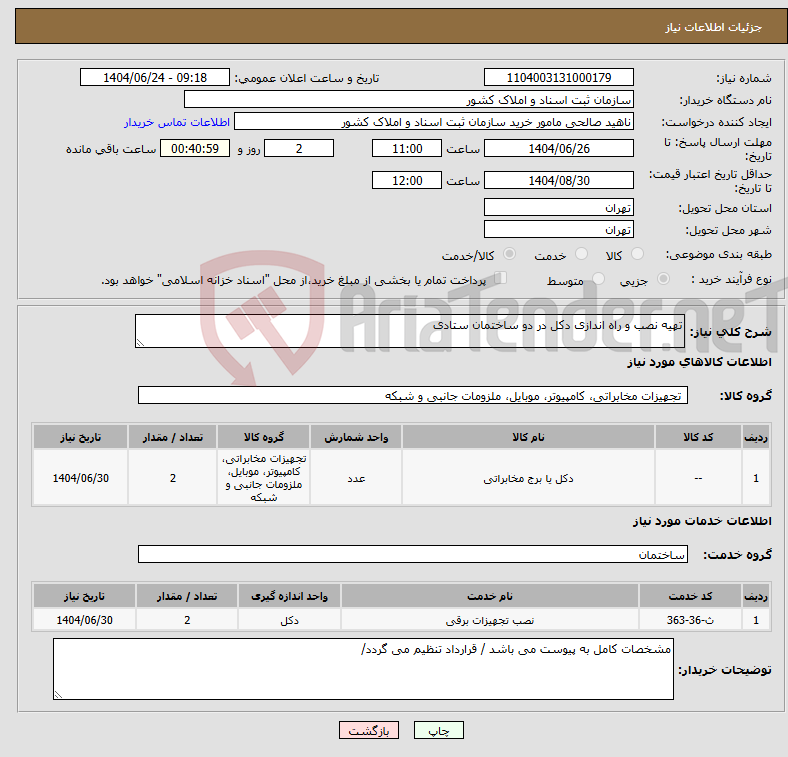The image size is (788, 757).
Task: Click the deadline time field 11:00
Action: (x=407, y=148)
